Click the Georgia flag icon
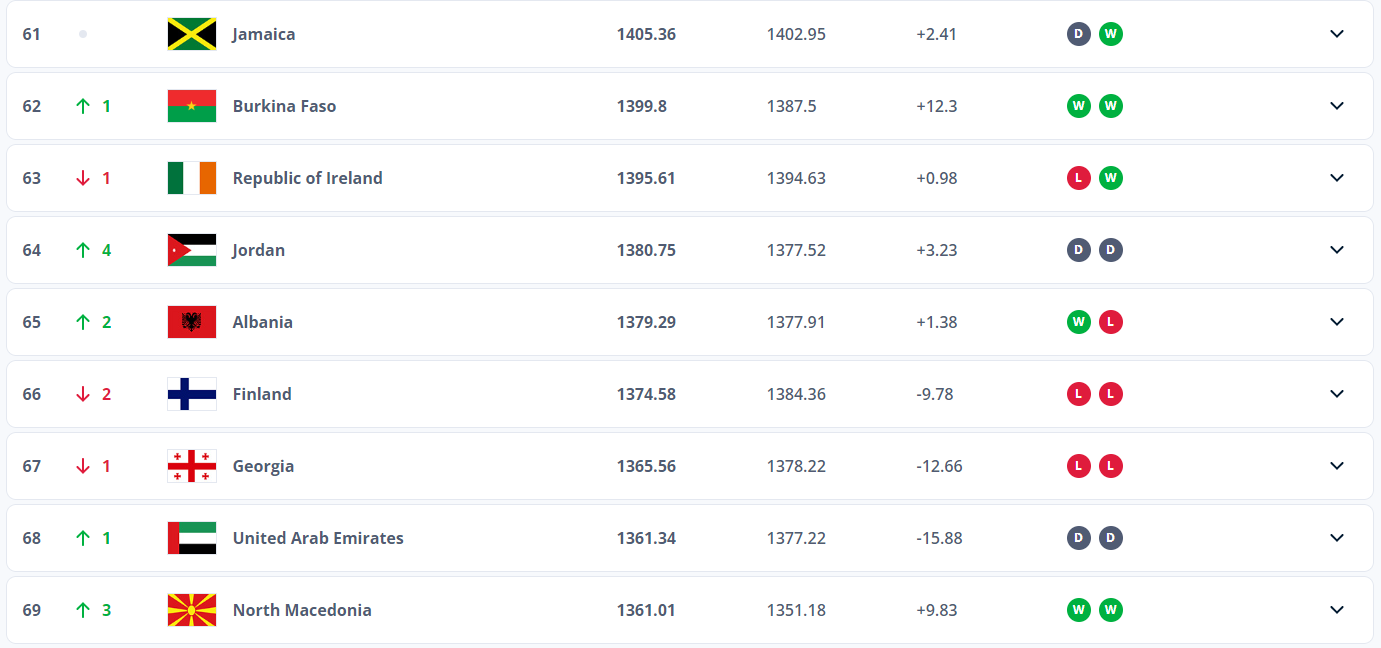The height and width of the screenshot is (648, 1381). pyautogui.click(x=191, y=466)
